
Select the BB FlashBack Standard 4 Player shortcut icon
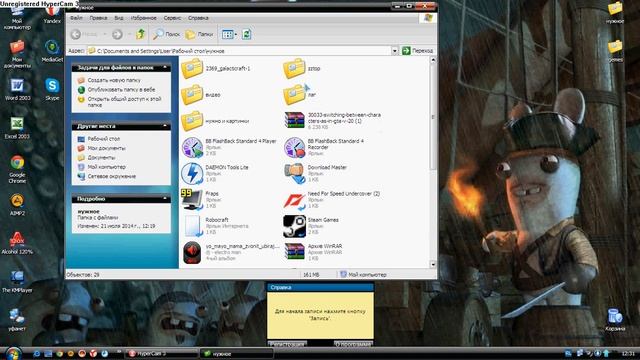tap(192, 147)
